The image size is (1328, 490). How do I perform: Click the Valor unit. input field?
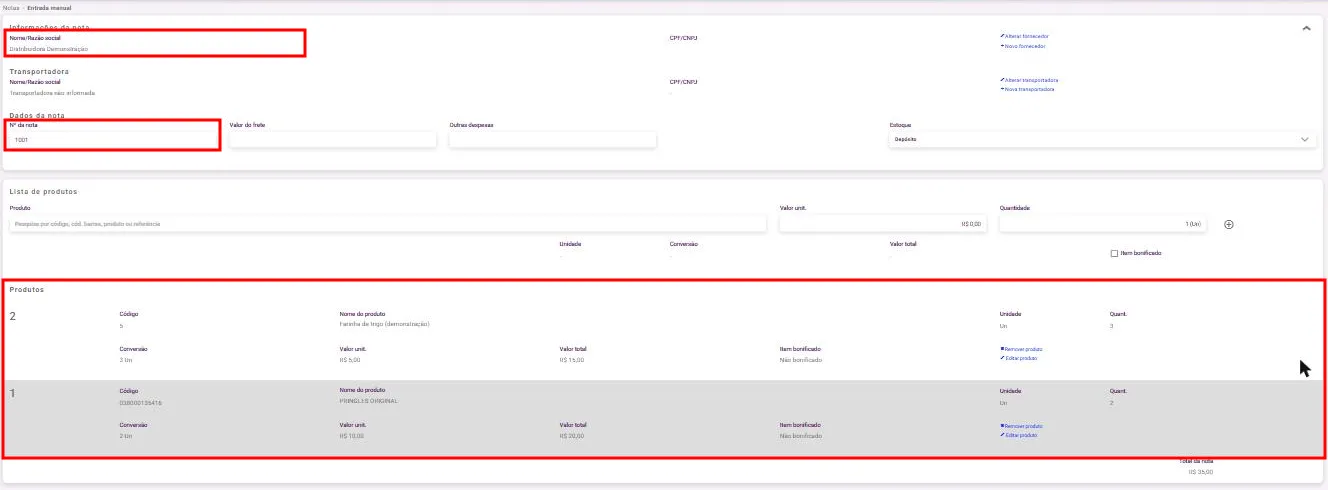883,224
